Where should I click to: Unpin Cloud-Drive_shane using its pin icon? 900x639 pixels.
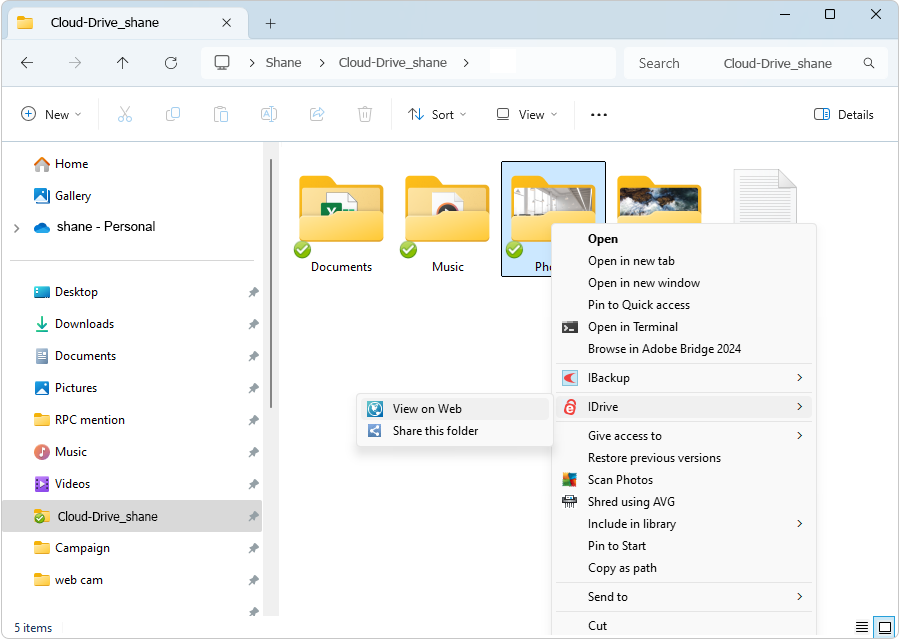[253, 516]
